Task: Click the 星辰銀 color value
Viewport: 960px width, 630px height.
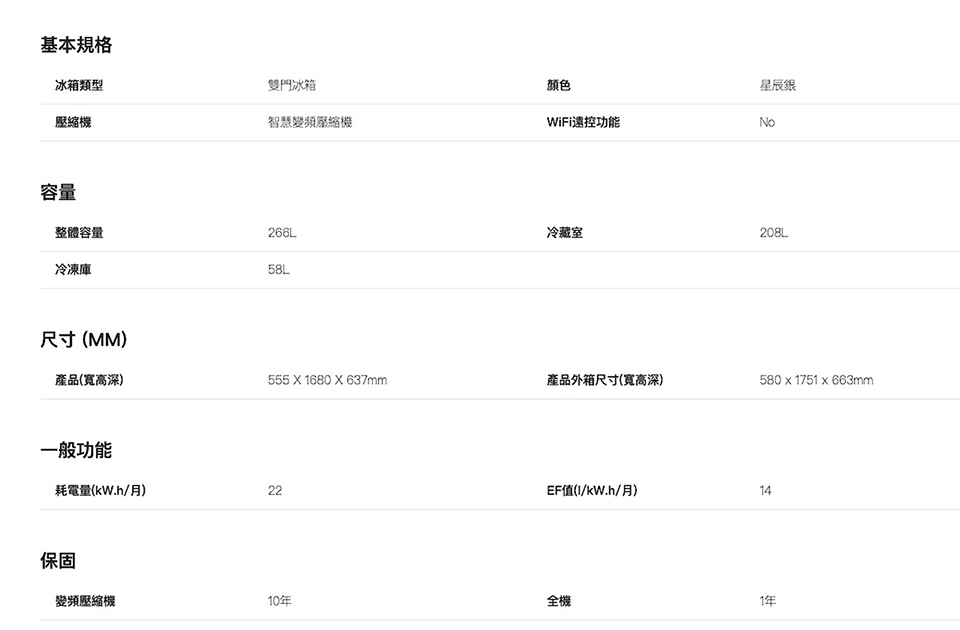Action: pos(778,86)
